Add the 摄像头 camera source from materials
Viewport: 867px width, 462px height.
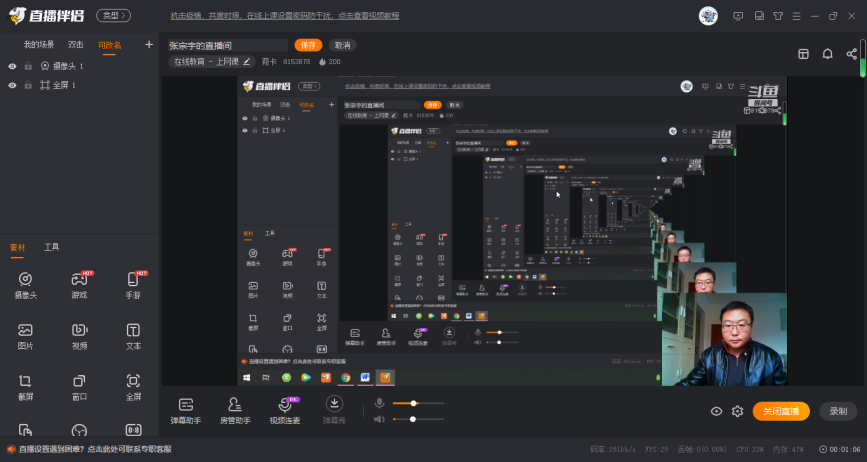tap(25, 285)
